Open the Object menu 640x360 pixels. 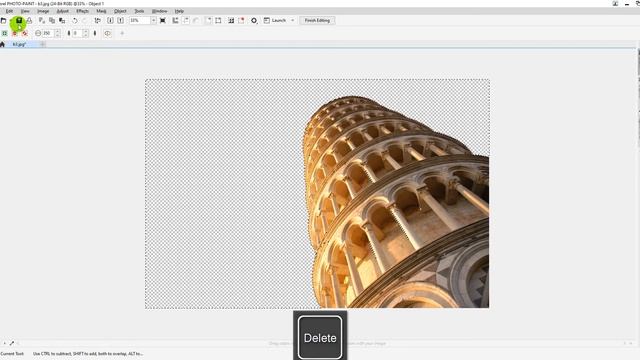pos(120,11)
